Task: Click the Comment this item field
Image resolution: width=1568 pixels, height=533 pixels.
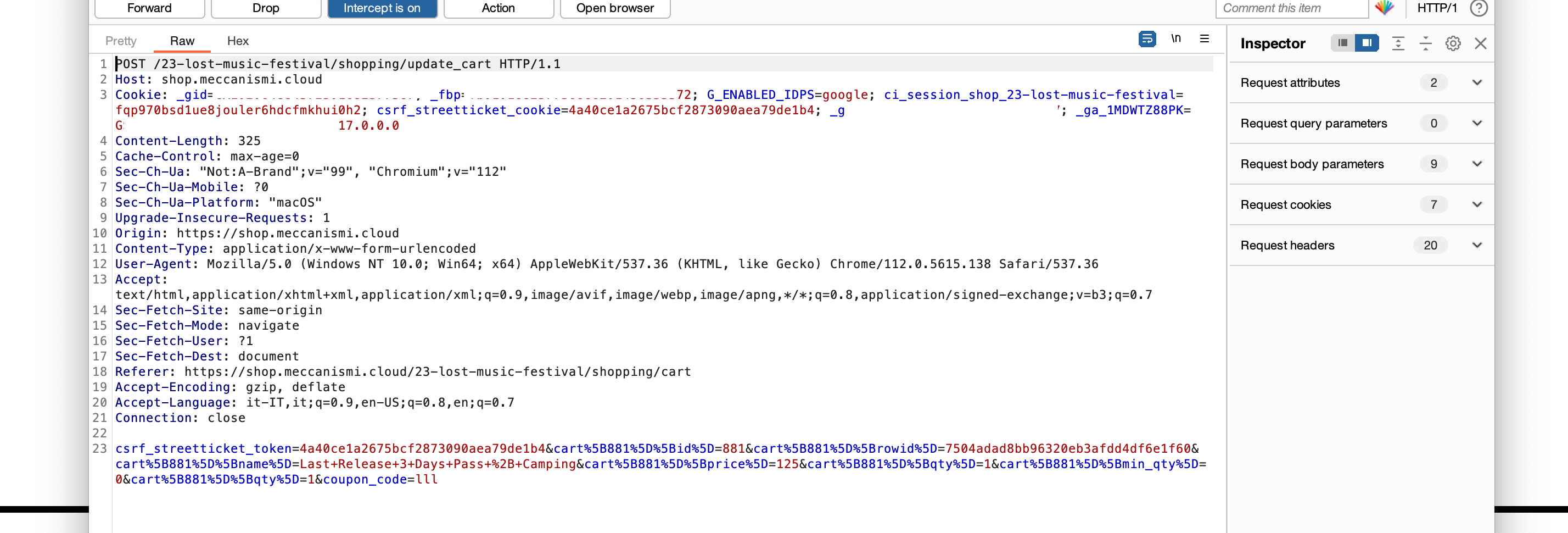Action: coord(1290,9)
